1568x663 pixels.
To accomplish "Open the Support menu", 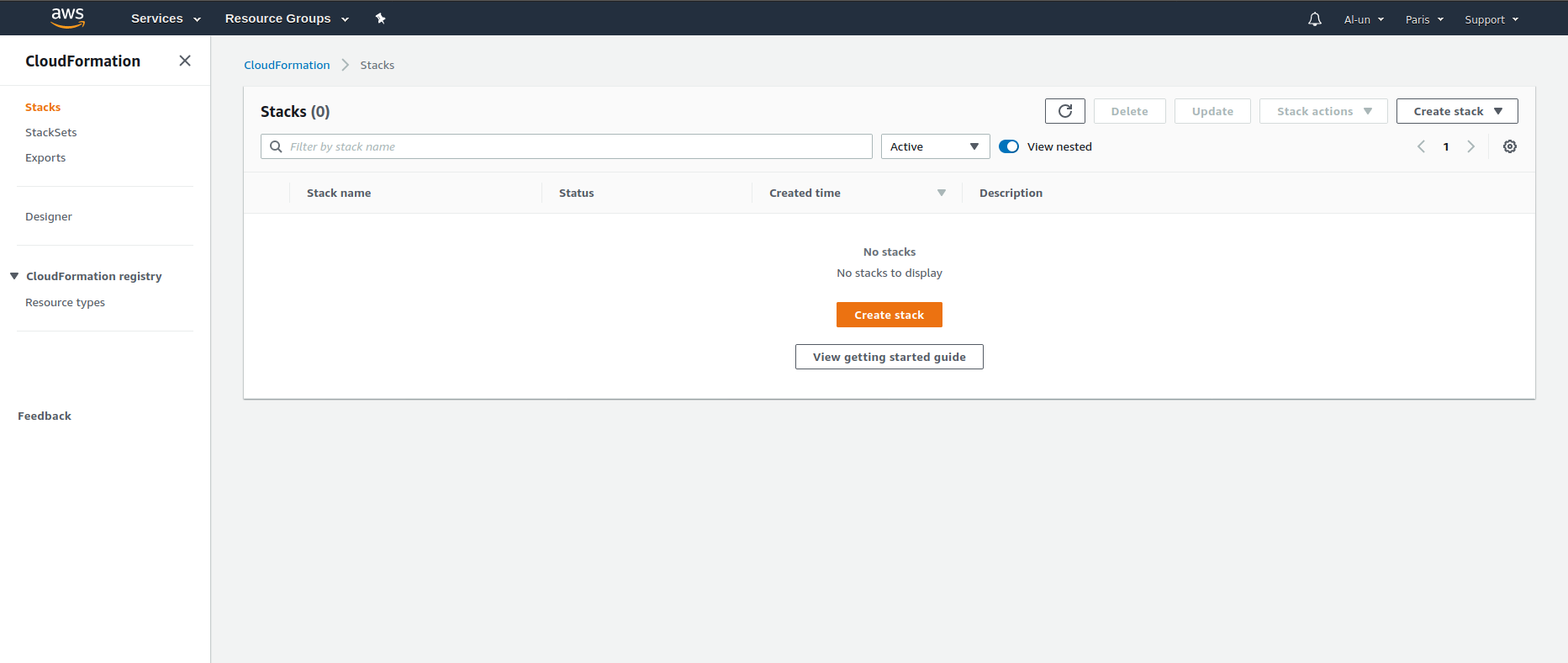I will tap(1491, 19).
